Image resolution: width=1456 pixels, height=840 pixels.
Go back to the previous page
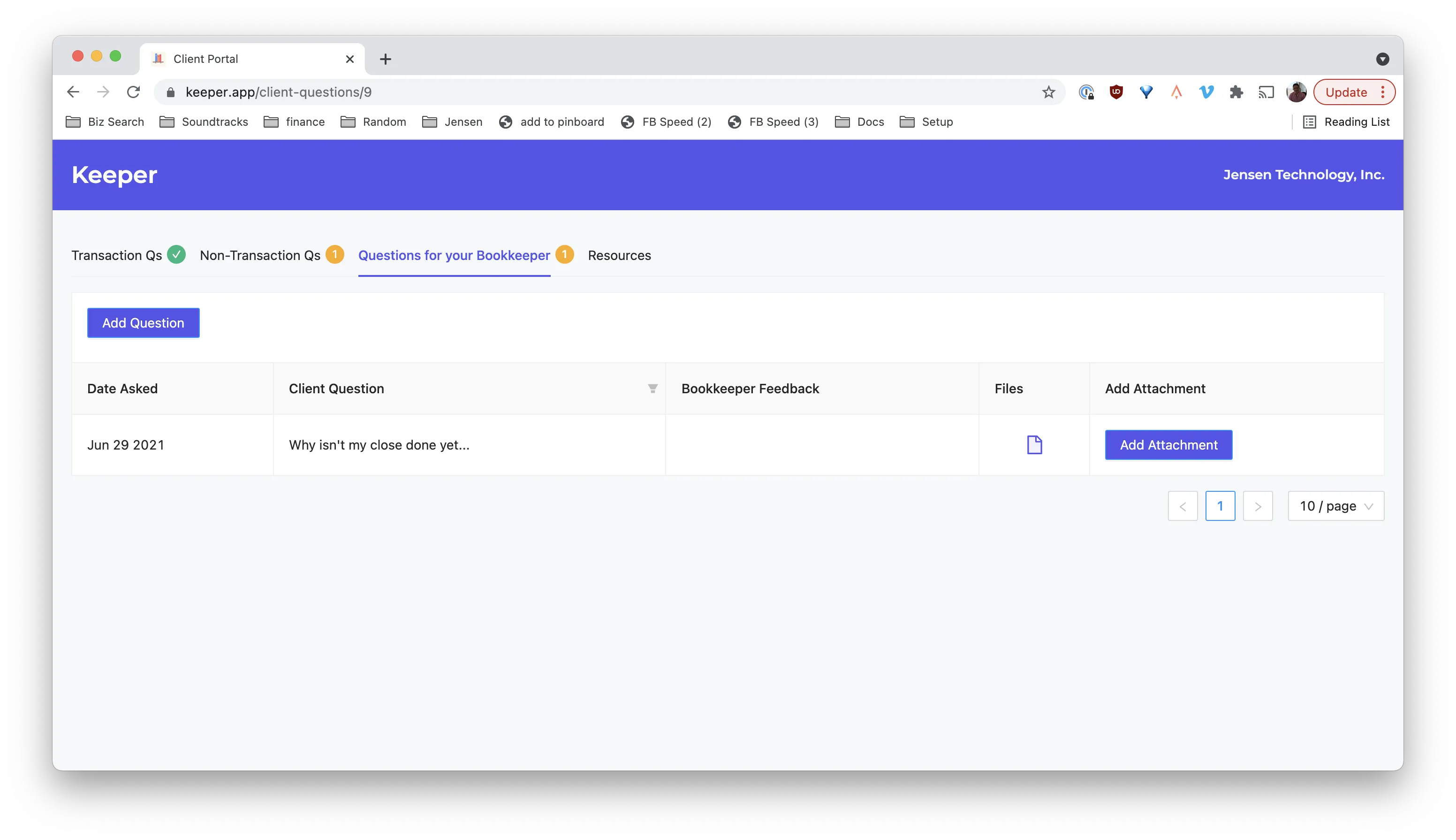(x=73, y=92)
